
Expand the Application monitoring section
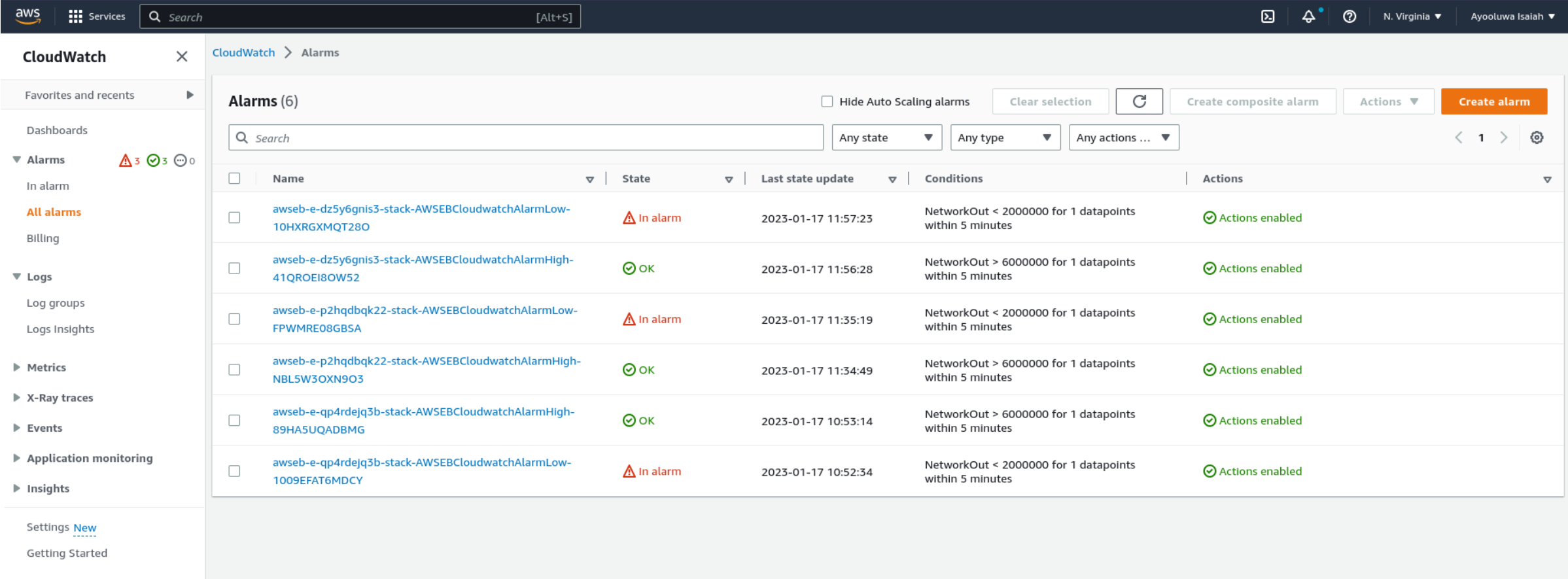pos(17,458)
